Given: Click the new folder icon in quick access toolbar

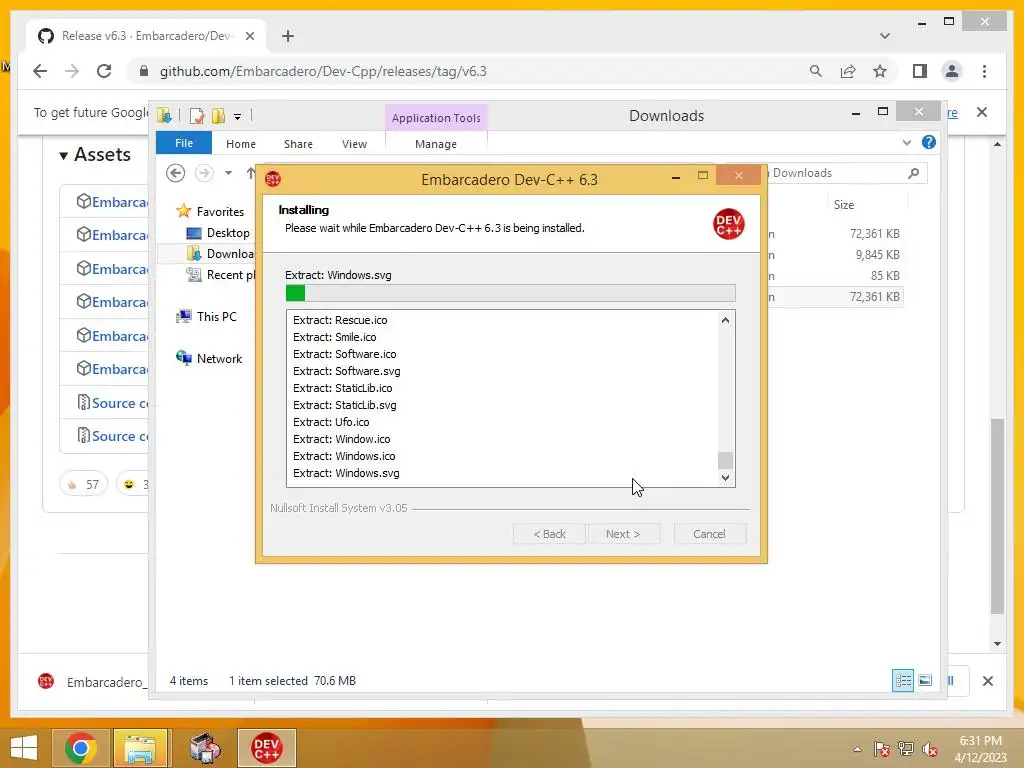Looking at the screenshot, I should click(218, 116).
